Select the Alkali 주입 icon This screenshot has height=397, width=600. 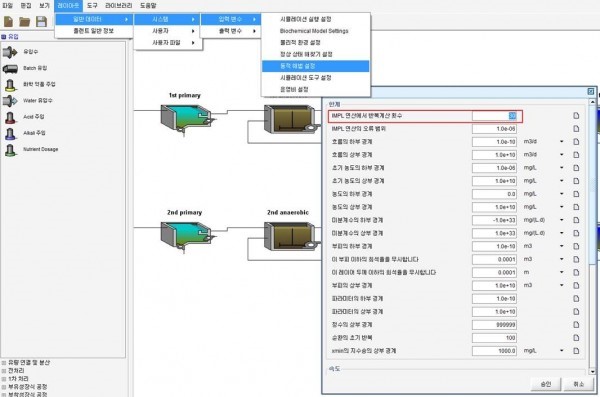click(10, 133)
